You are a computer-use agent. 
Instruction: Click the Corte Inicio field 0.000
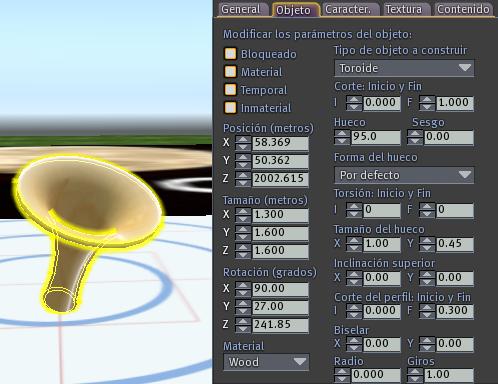pyautogui.click(x=382, y=103)
